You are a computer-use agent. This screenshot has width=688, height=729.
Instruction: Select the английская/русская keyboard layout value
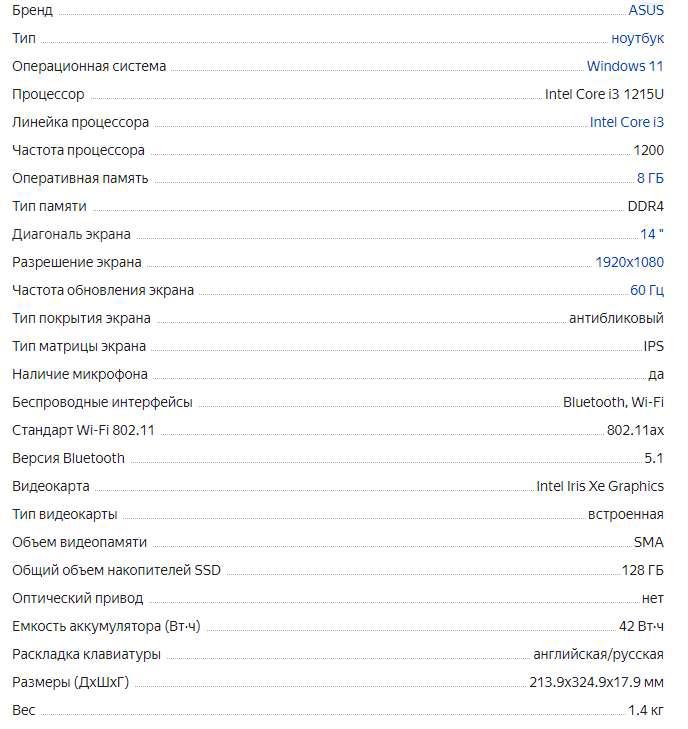pos(598,654)
